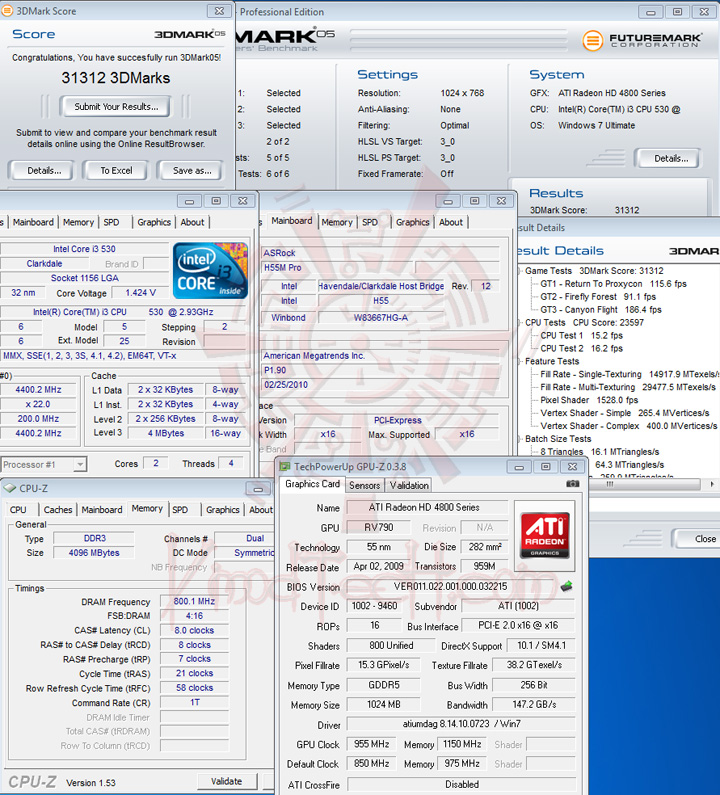Open the Processor #1 selection dropdown
This screenshot has height=795, width=720.
click(80, 464)
